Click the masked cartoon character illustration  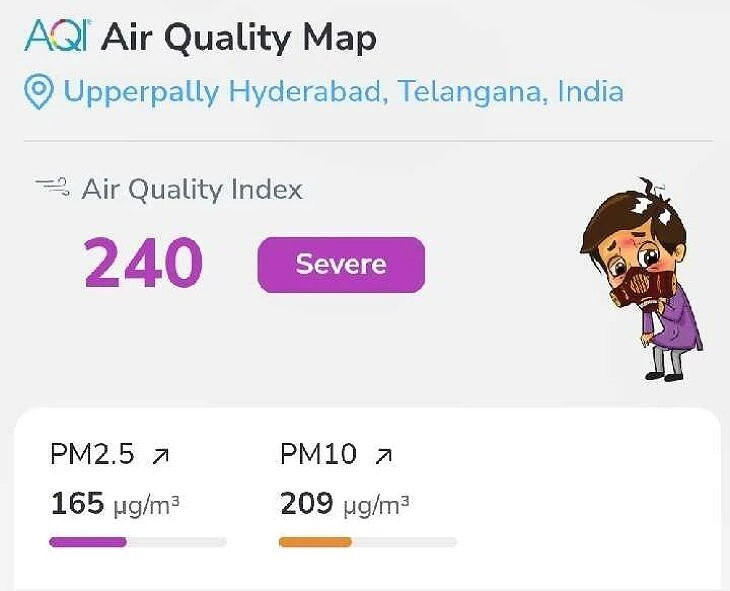[641, 280]
